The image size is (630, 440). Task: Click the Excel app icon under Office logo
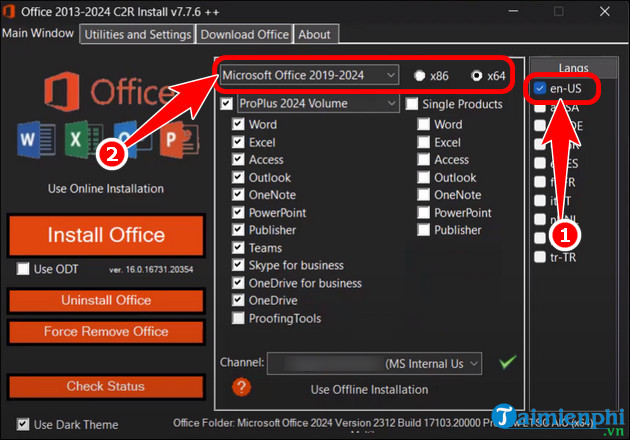click(83, 139)
